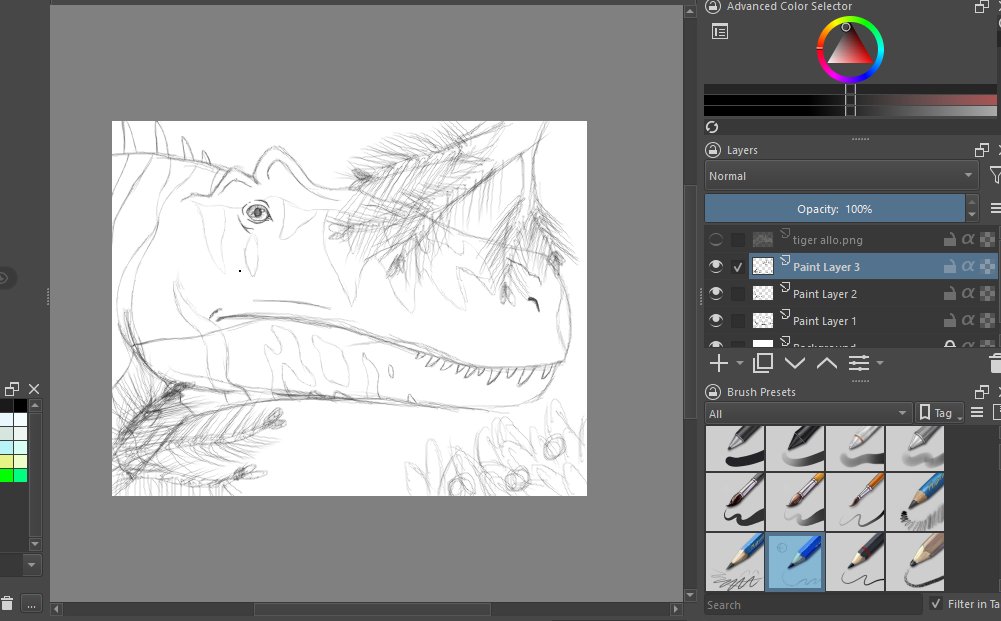Lock the Brush Presets docker
Viewport: 1001px width, 621px height.
pyautogui.click(x=712, y=392)
